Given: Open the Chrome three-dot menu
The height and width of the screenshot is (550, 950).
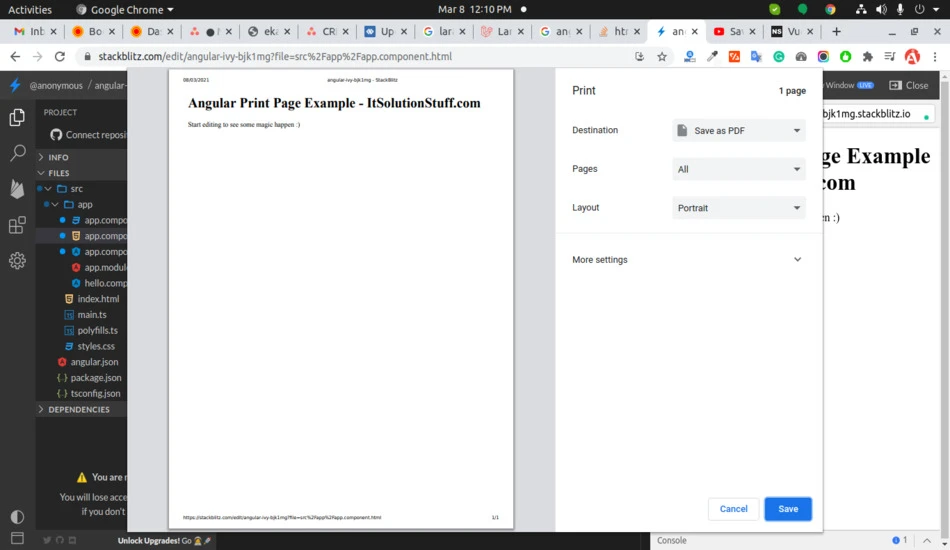Looking at the screenshot, I should pos(935,56).
